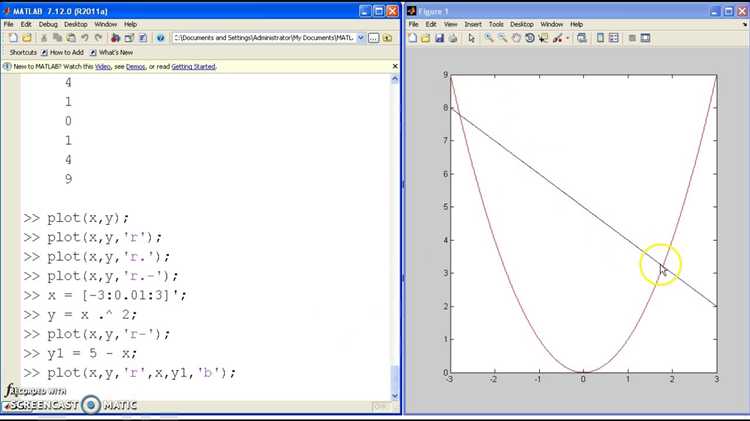Screen dimensions: 750x421
Task: Open GUIDE icon in MATLAB toolbar
Action: pos(129,38)
